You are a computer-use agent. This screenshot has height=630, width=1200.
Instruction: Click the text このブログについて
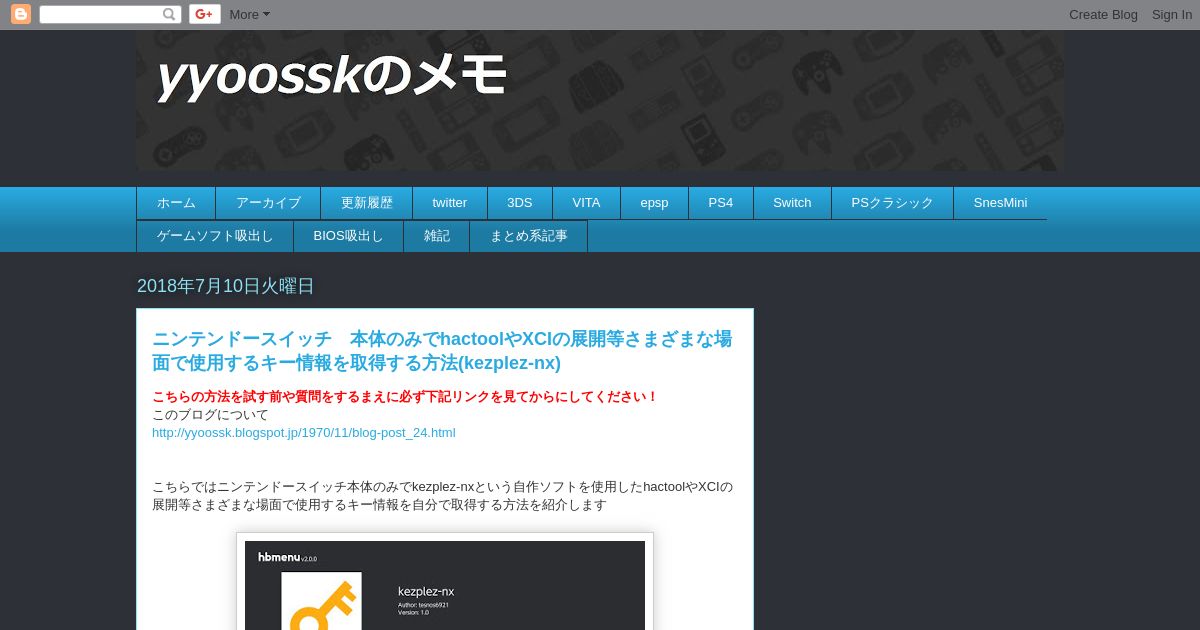210,414
